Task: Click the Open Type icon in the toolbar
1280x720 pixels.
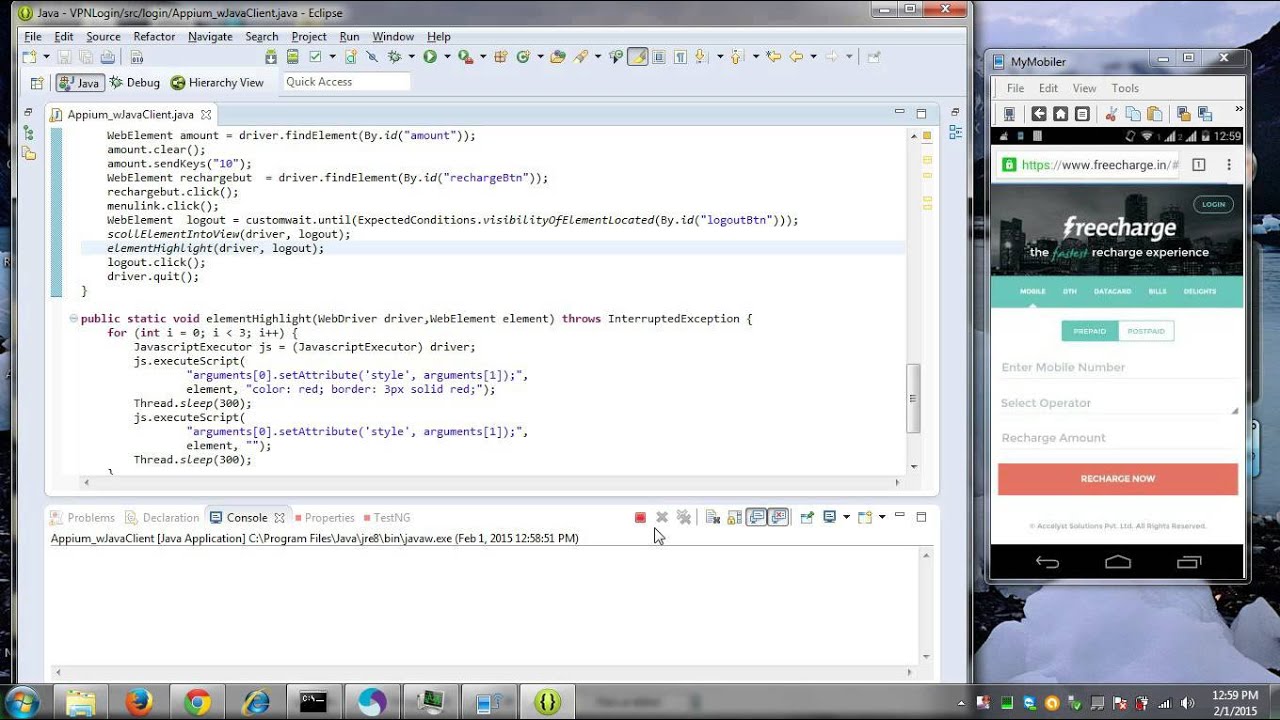Action: (x=558, y=57)
